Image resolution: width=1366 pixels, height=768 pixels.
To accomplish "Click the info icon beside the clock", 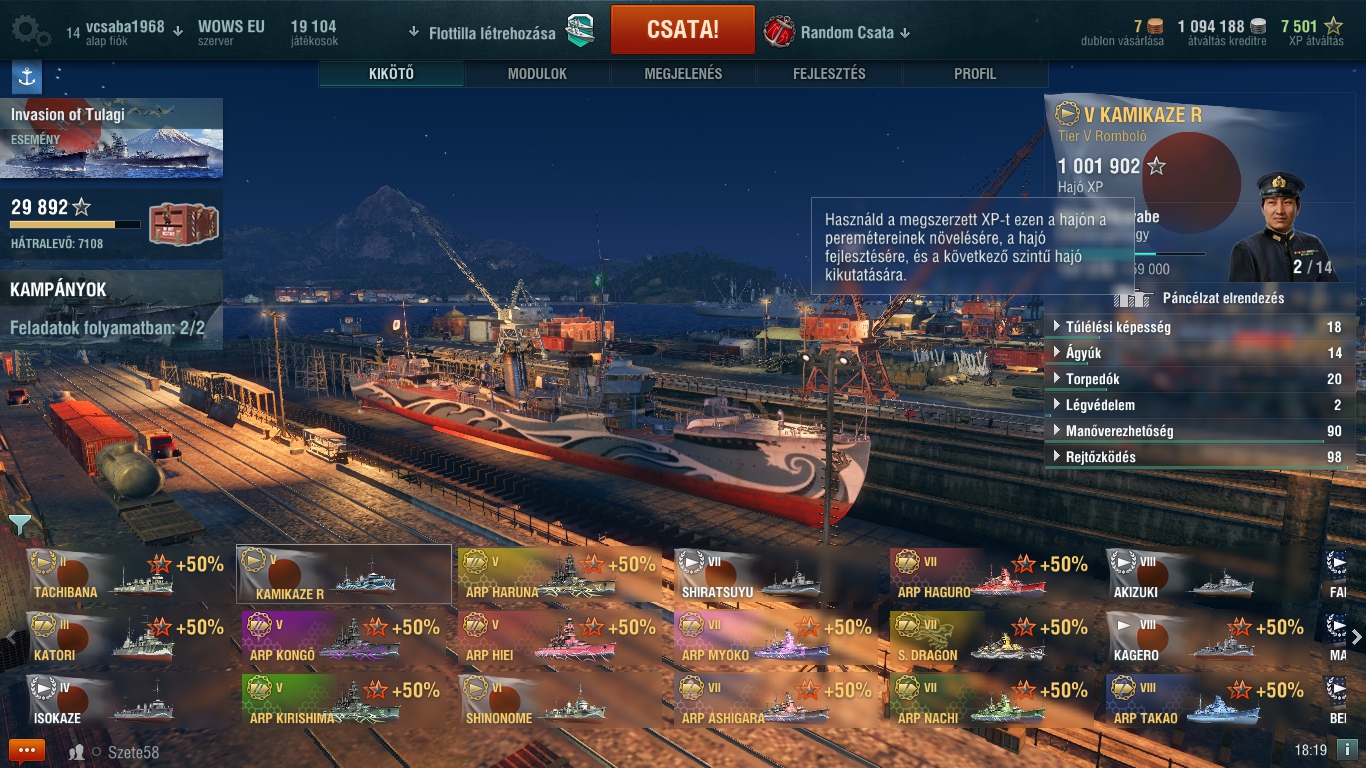I will point(1347,749).
